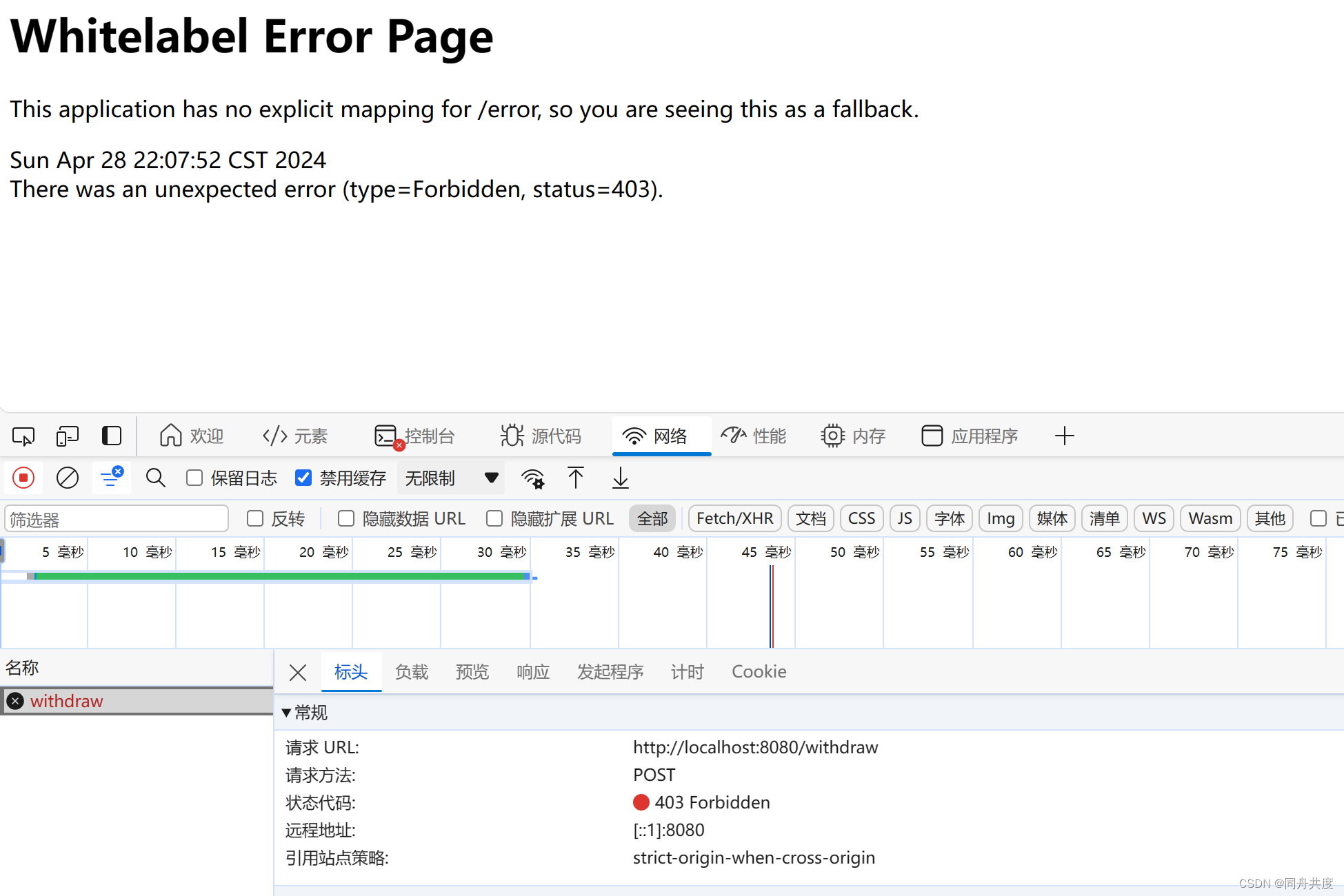Click the Whitelabel Error Page heading
The width and height of the screenshot is (1344, 896).
click(x=252, y=36)
